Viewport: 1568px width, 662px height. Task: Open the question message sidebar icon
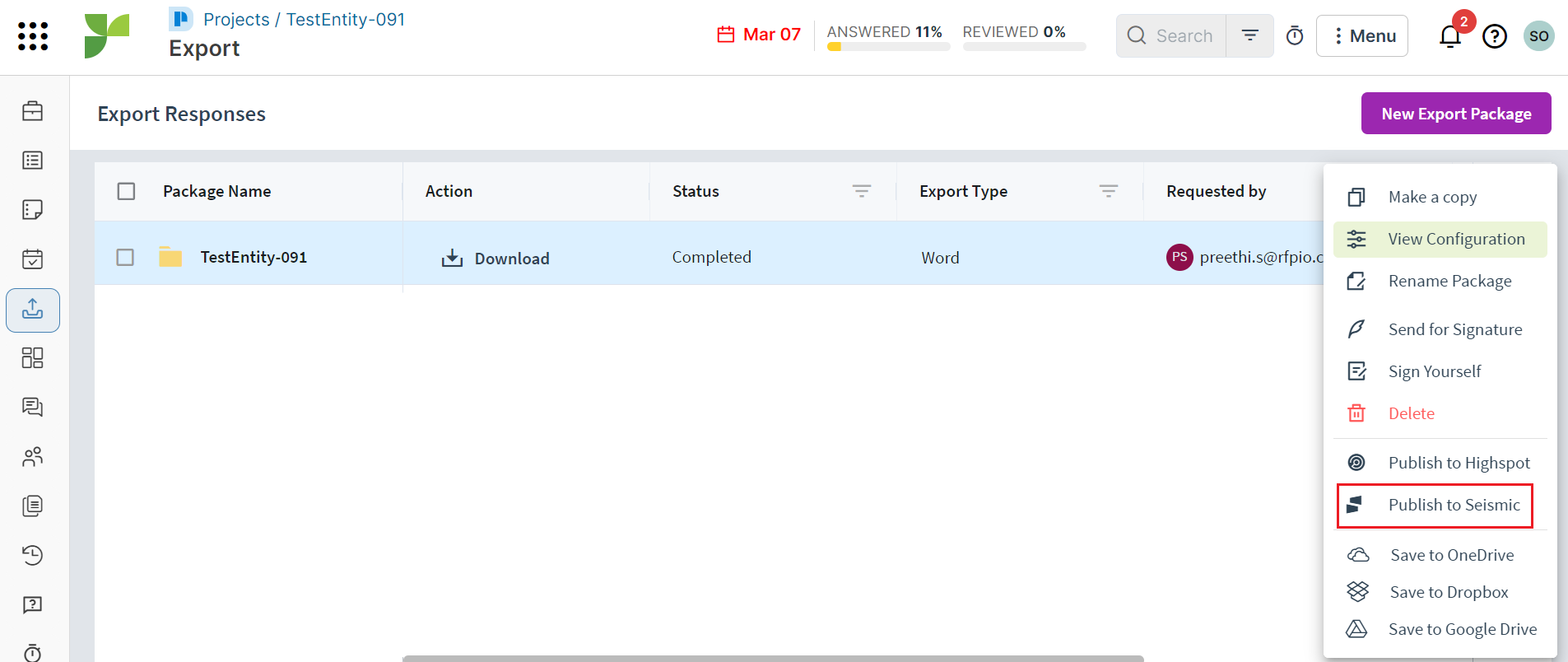click(33, 605)
